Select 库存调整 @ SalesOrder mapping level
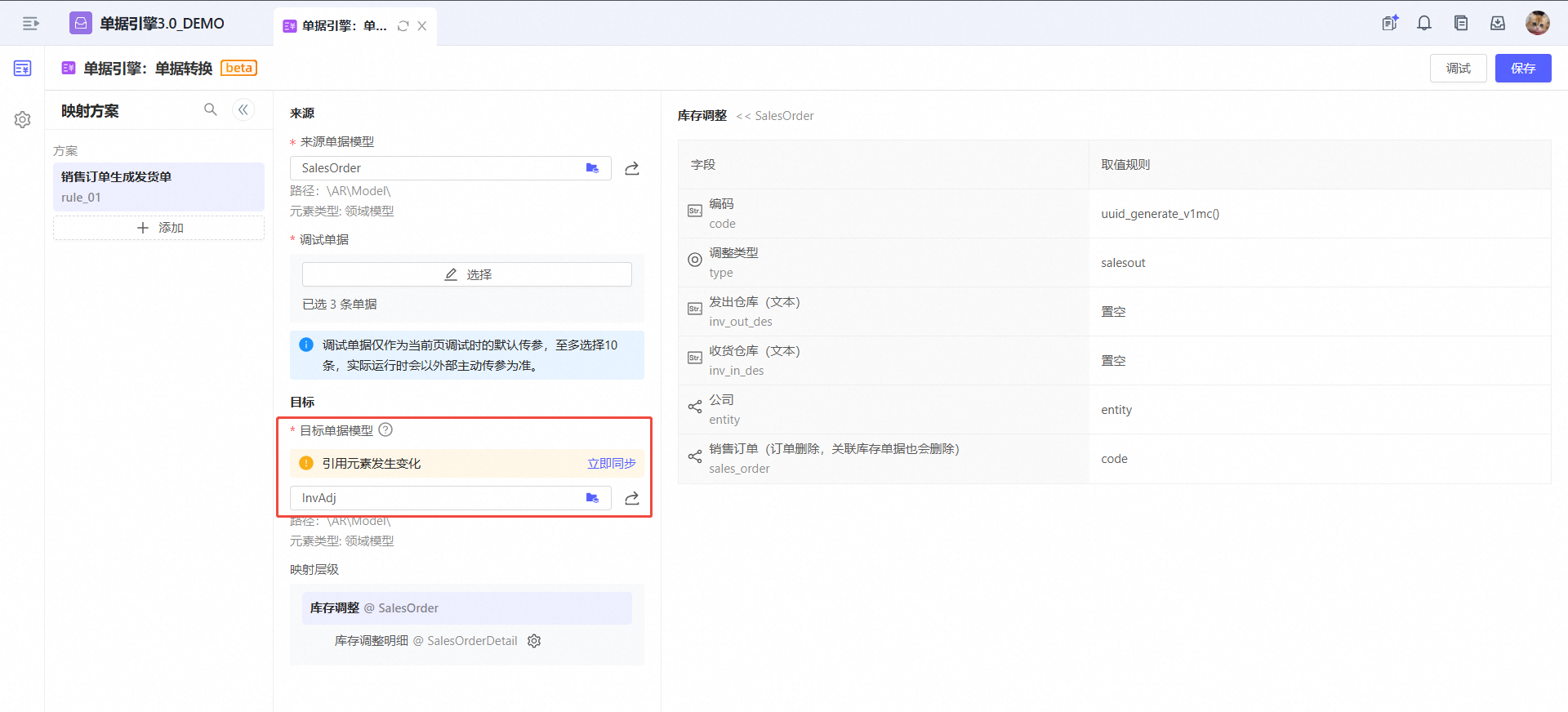 466,608
